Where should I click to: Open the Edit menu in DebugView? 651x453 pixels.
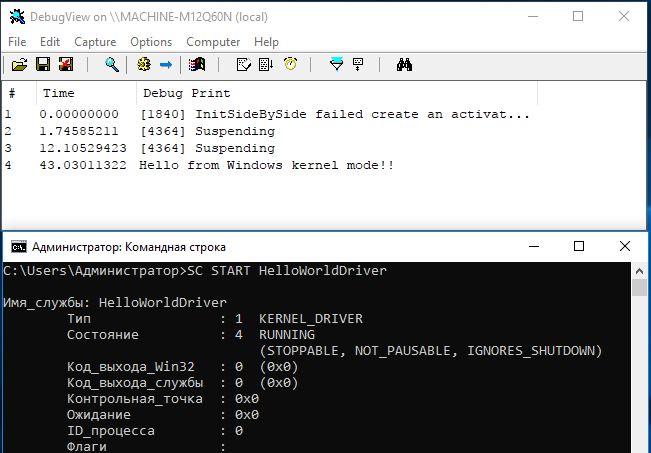pyautogui.click(x=50, y=42)
